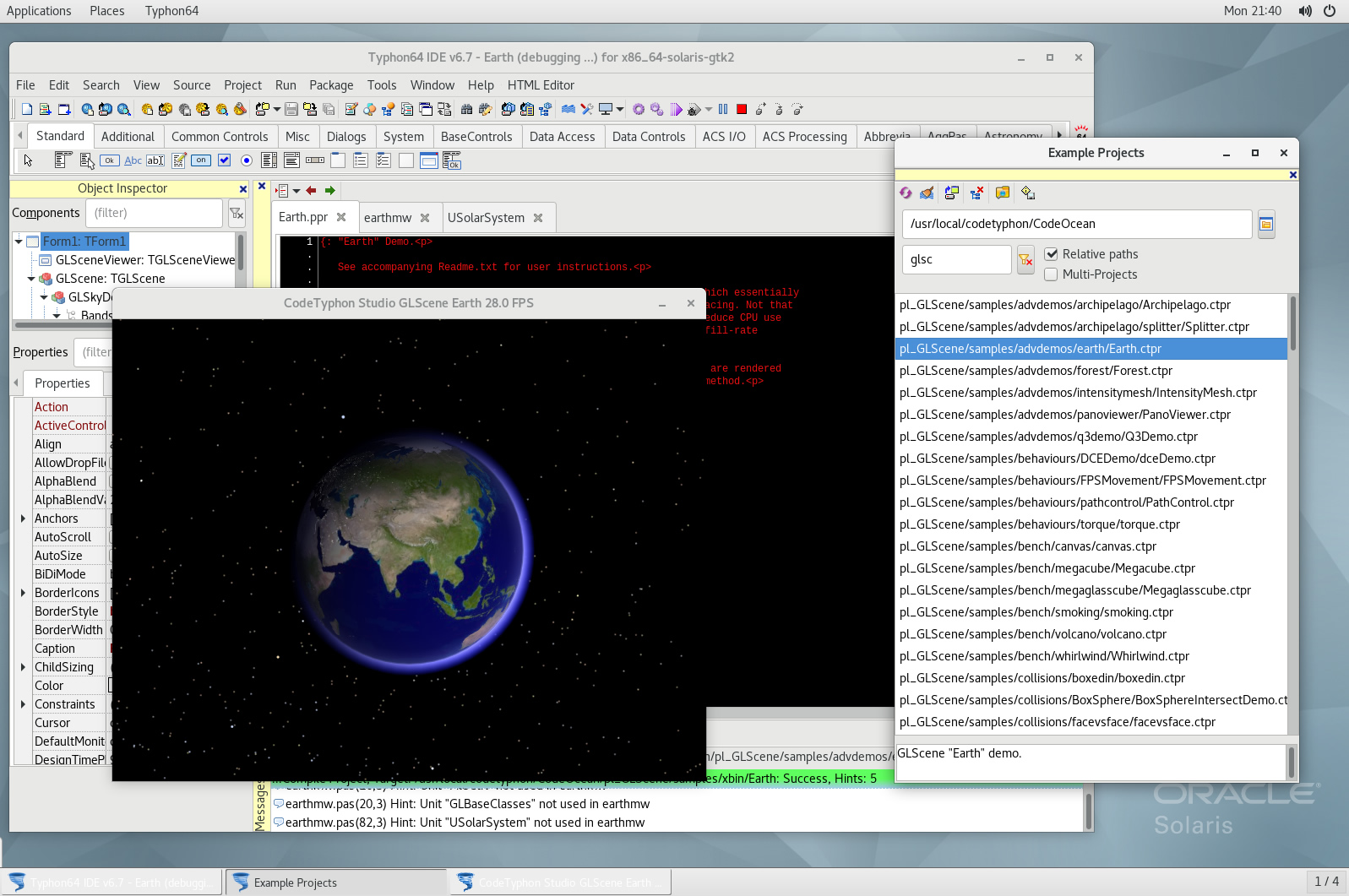Select Q3Demo.ctpr example project
Screen dimensions: 1349x896
1091,437
